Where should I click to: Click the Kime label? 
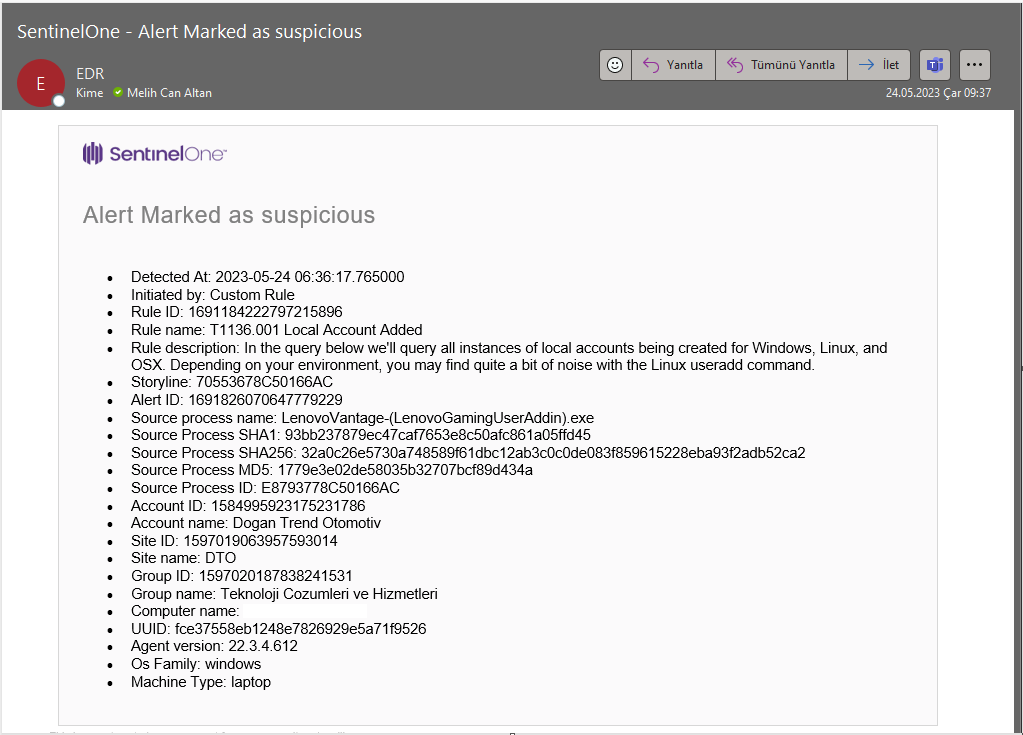point(89,93)
